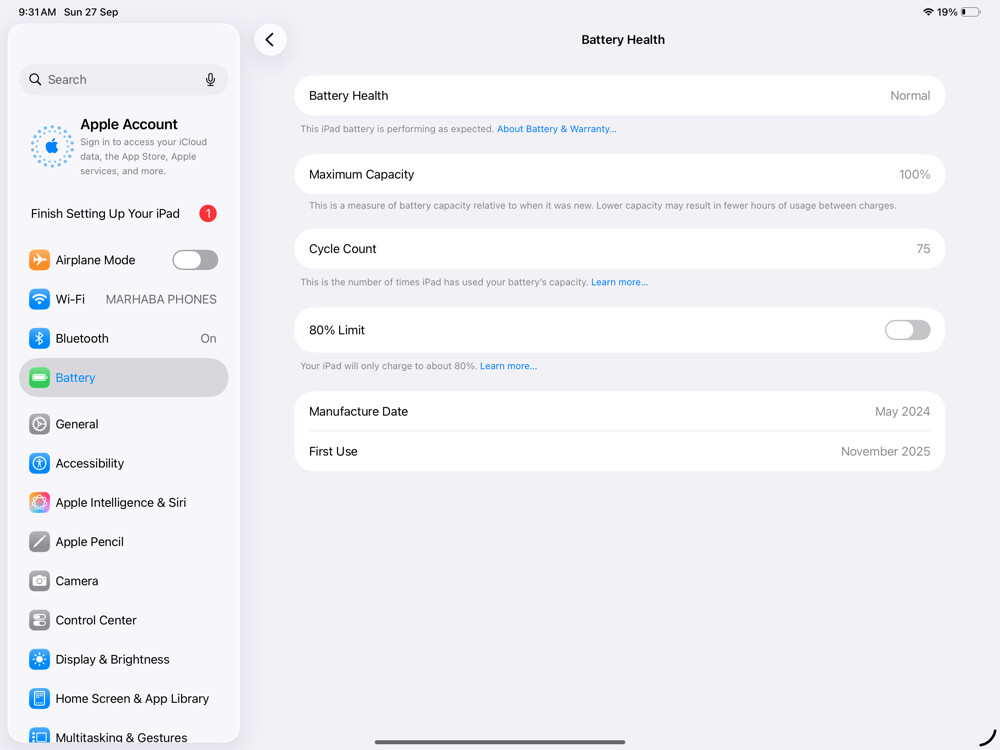Tap the home indicator bar

click(x=500, y=742)
